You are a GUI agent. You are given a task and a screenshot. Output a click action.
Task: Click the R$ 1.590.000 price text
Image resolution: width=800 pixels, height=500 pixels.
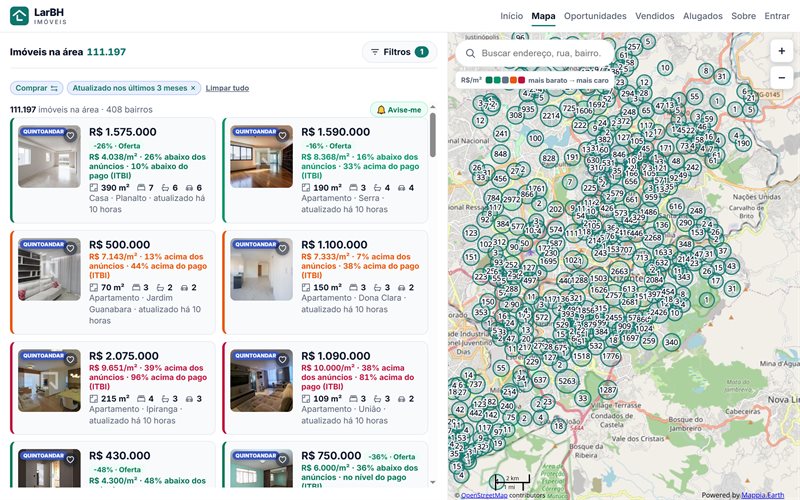click(335, 132)
